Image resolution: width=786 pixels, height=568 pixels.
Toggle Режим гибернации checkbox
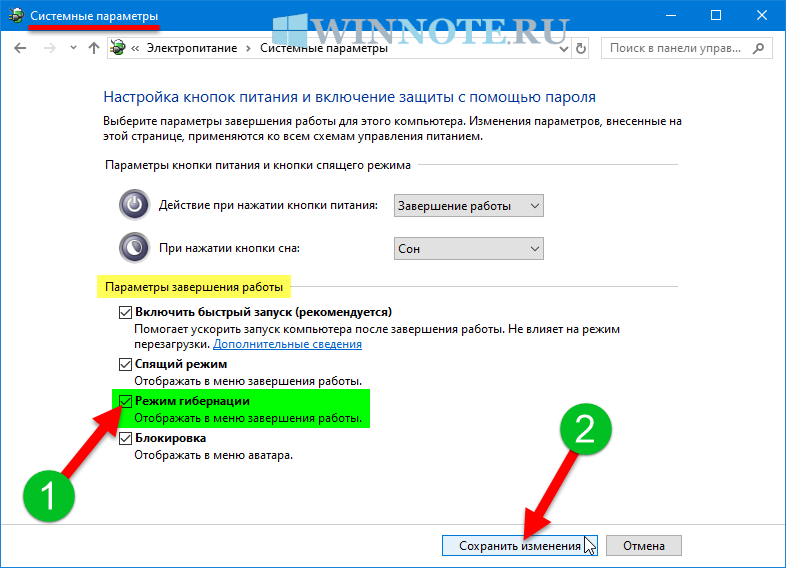point(125,401)
